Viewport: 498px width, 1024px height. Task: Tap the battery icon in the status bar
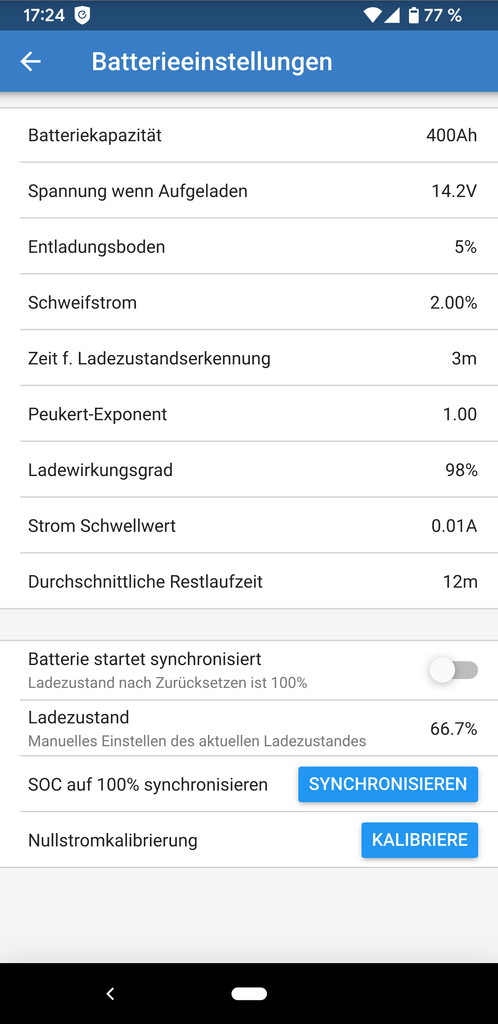tap(413, 15)
